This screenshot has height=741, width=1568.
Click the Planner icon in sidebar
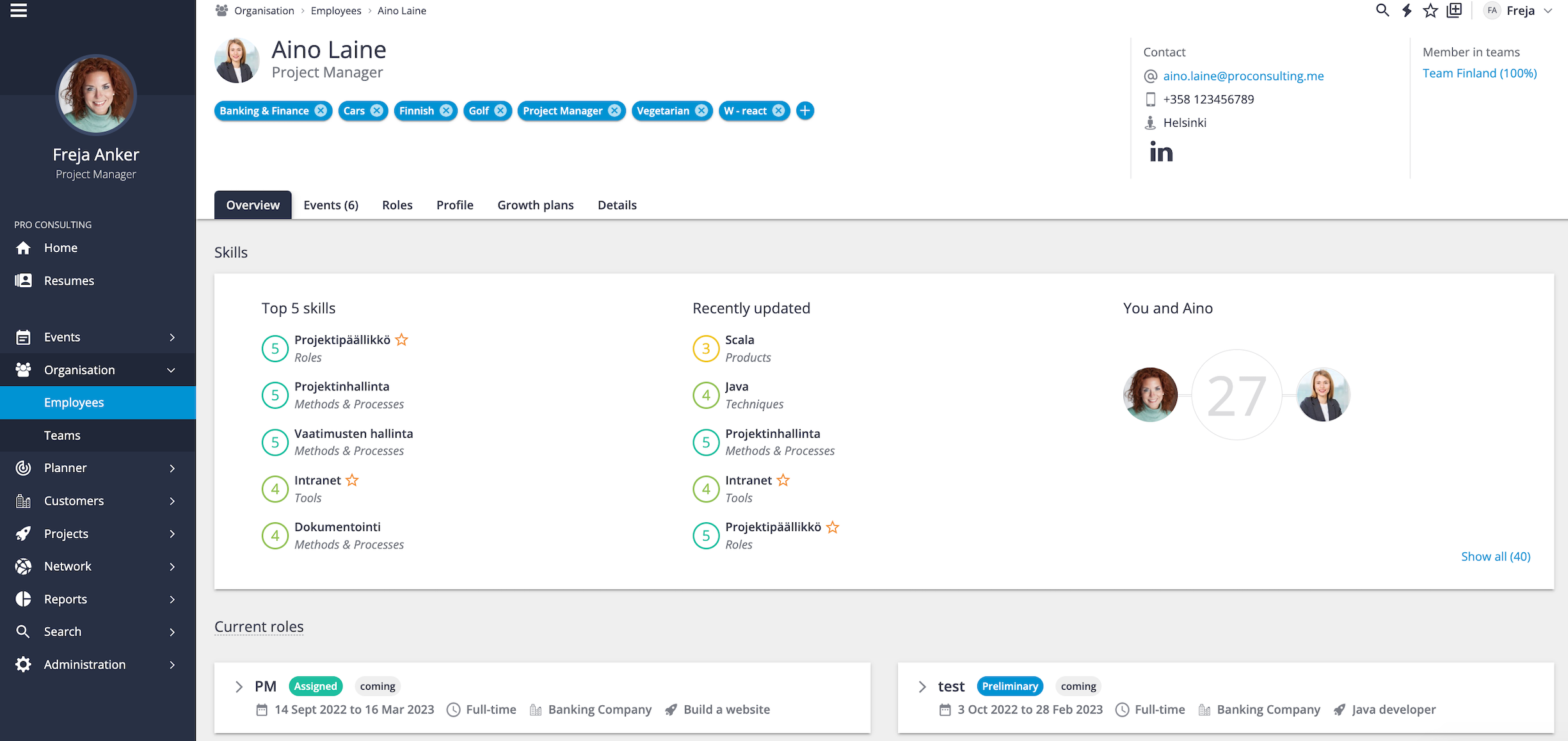[23, 468]
